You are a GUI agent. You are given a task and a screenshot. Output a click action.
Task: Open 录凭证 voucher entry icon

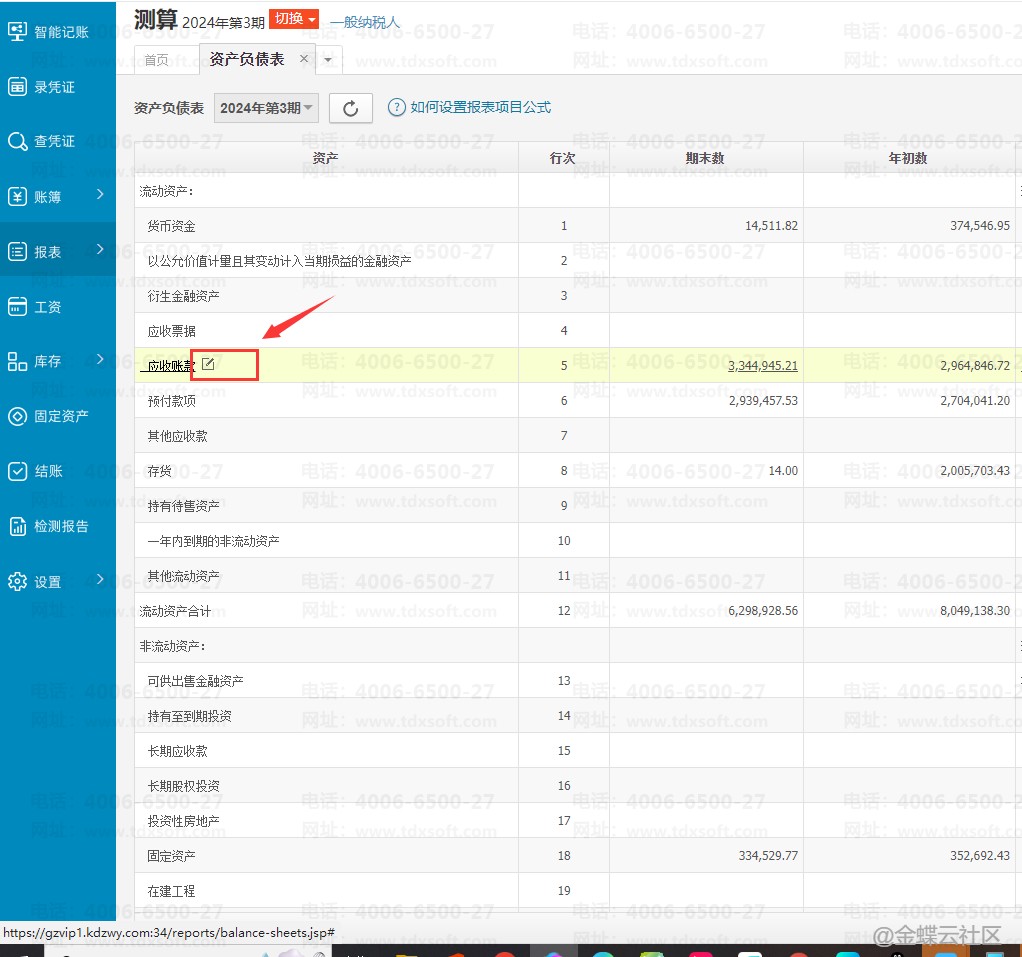point(17,86)
